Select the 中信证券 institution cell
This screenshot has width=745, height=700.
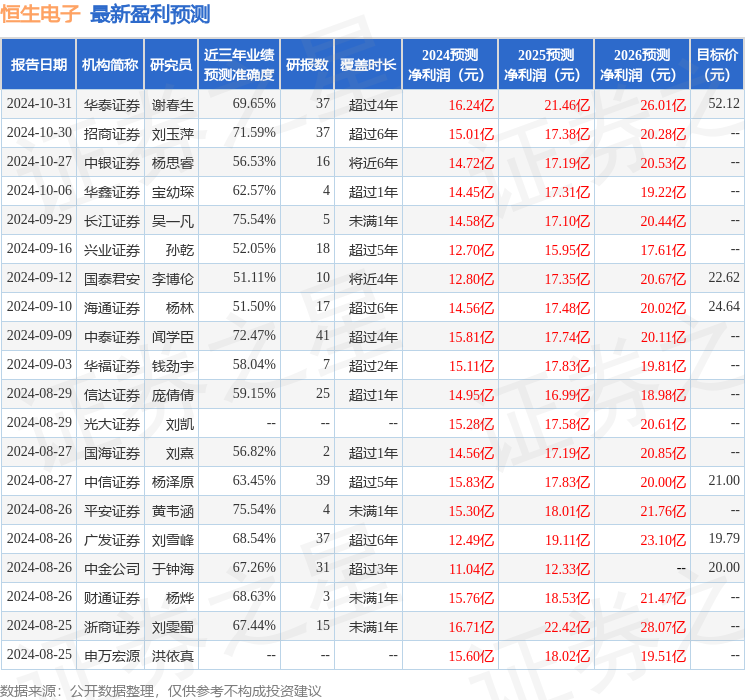[112, 481]
